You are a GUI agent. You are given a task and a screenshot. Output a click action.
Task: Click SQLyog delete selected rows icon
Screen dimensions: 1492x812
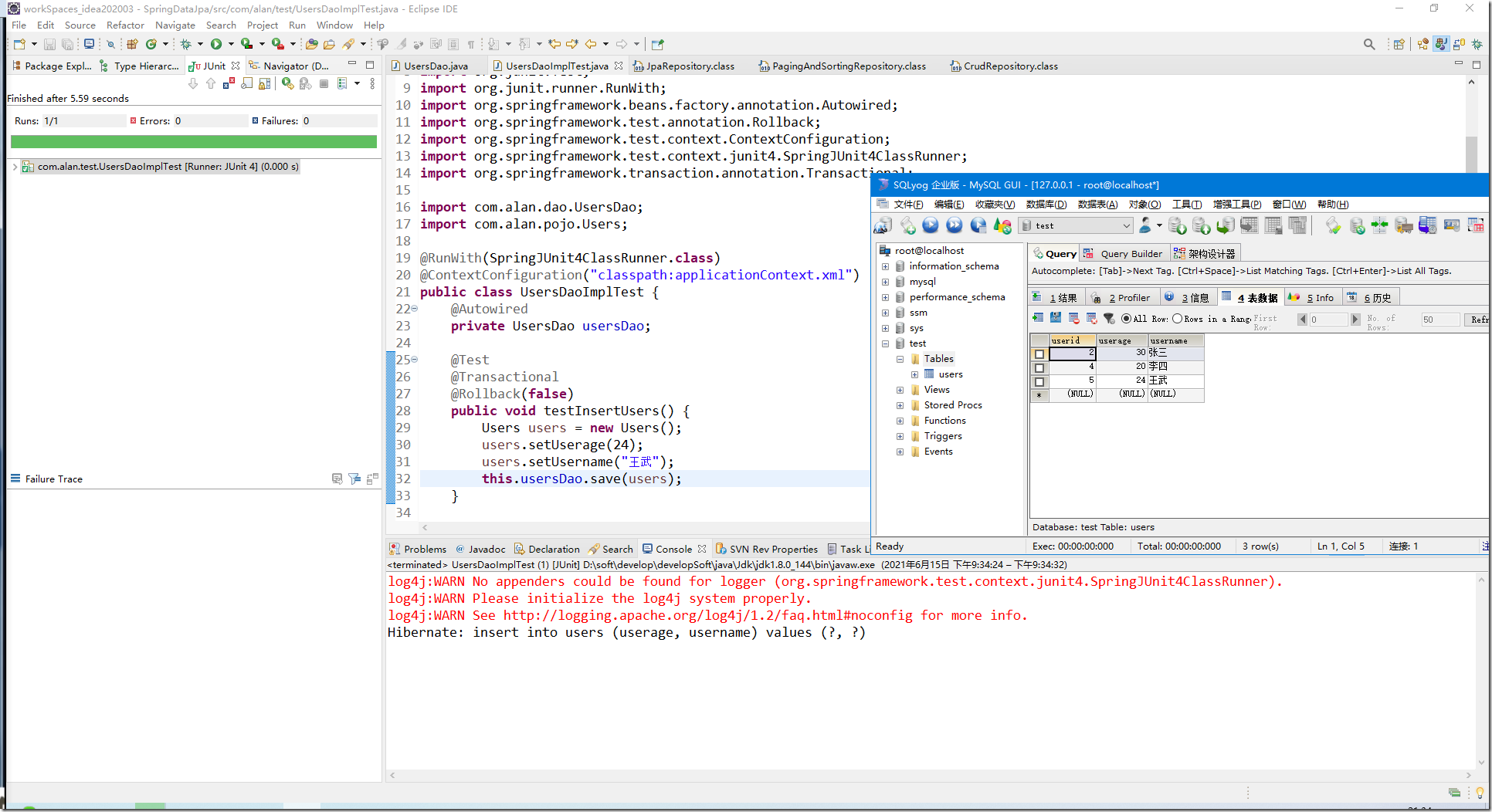pyautogui.click(x=1073, y=319)
